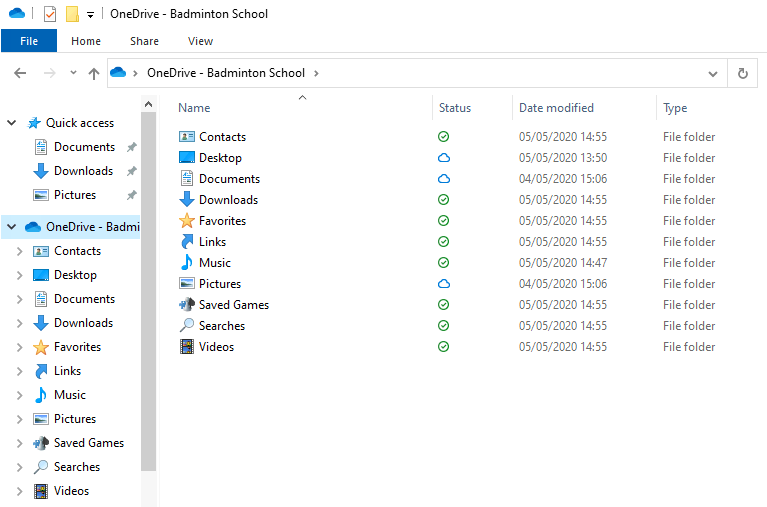Click the Saved Games folder icon in file list
The width and height of the screenshot is (767, 507).
click(187, 305)
